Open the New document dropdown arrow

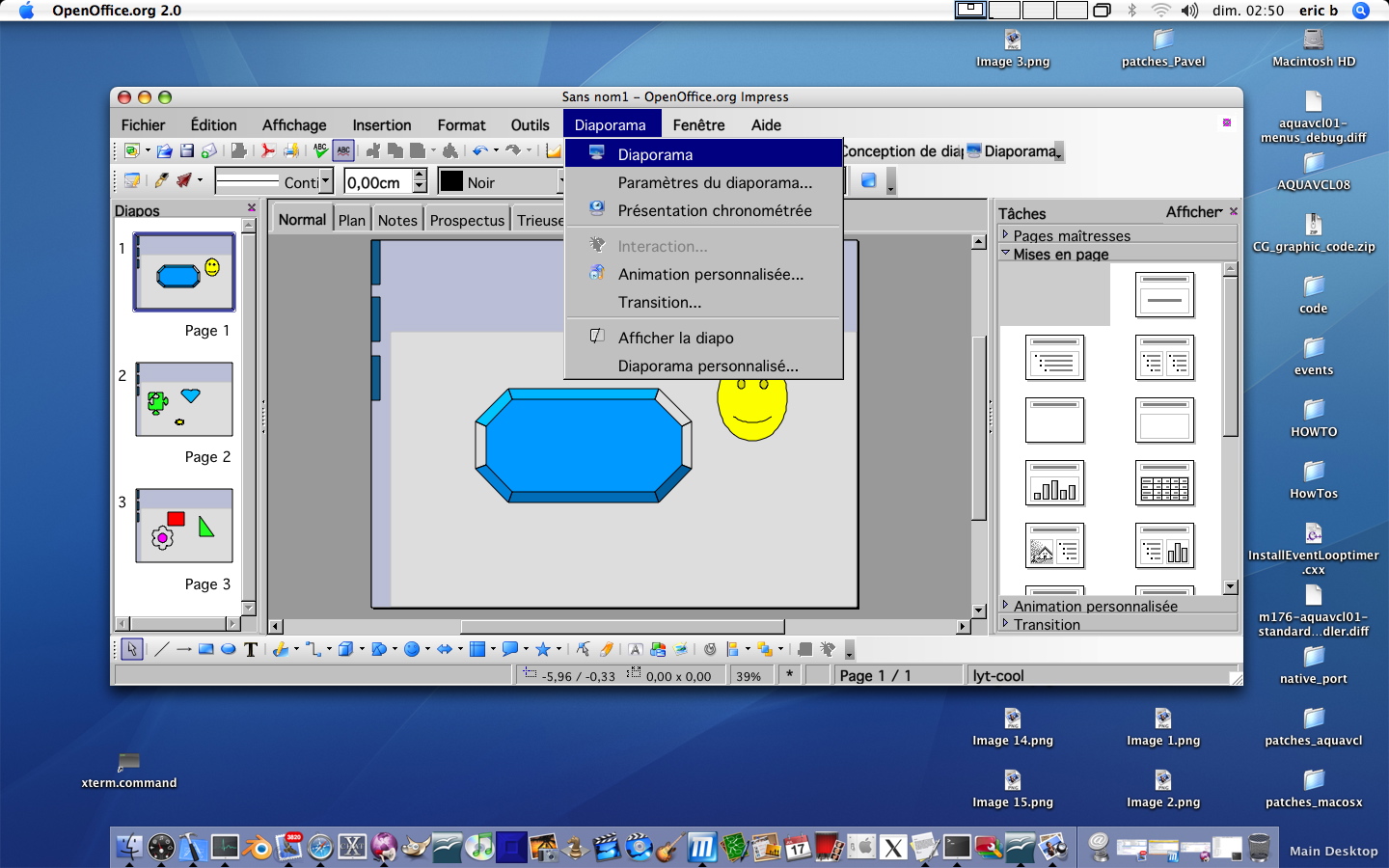(148, 150)
